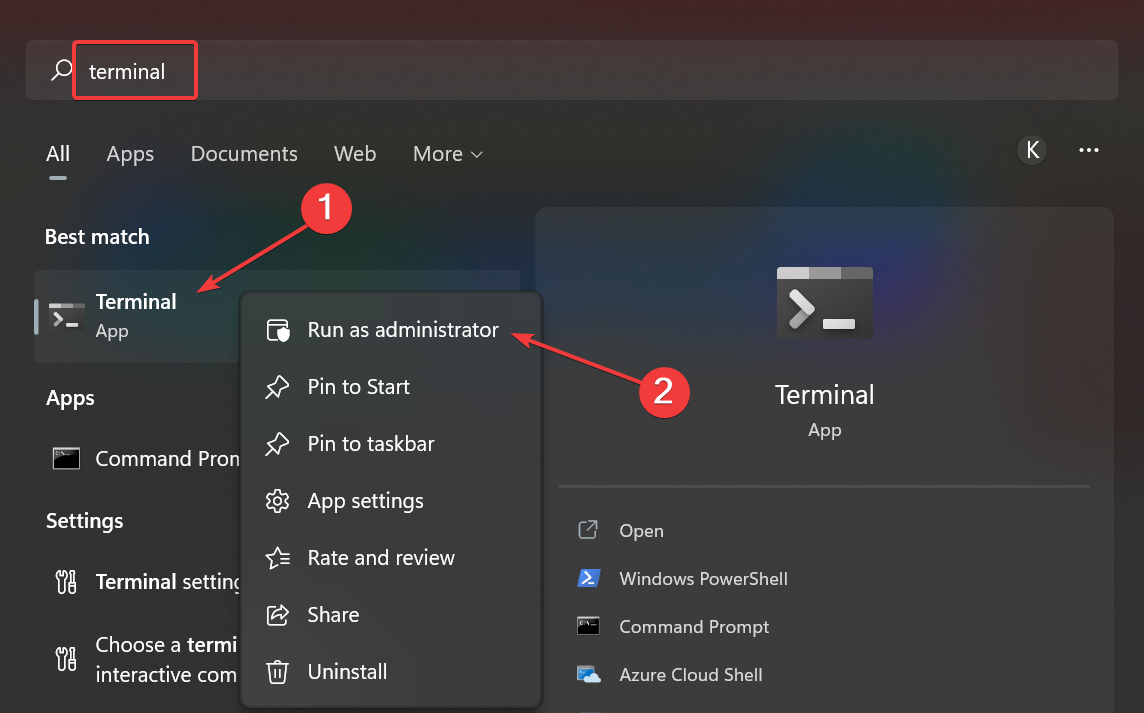
Task: Click the Open external-link icon
Action: (x=588, y=530)
